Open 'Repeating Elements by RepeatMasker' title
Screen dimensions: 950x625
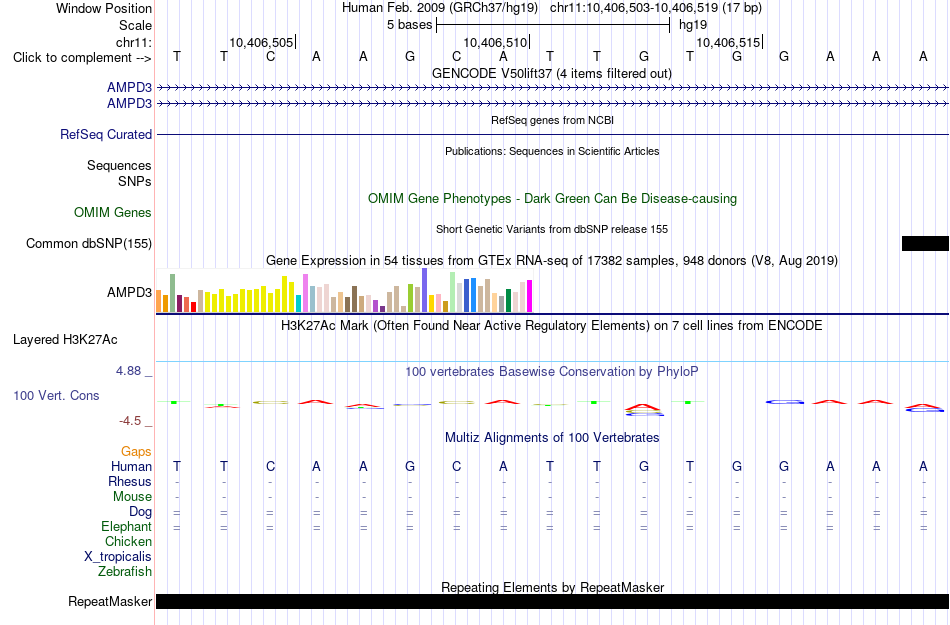click(553, 587)
